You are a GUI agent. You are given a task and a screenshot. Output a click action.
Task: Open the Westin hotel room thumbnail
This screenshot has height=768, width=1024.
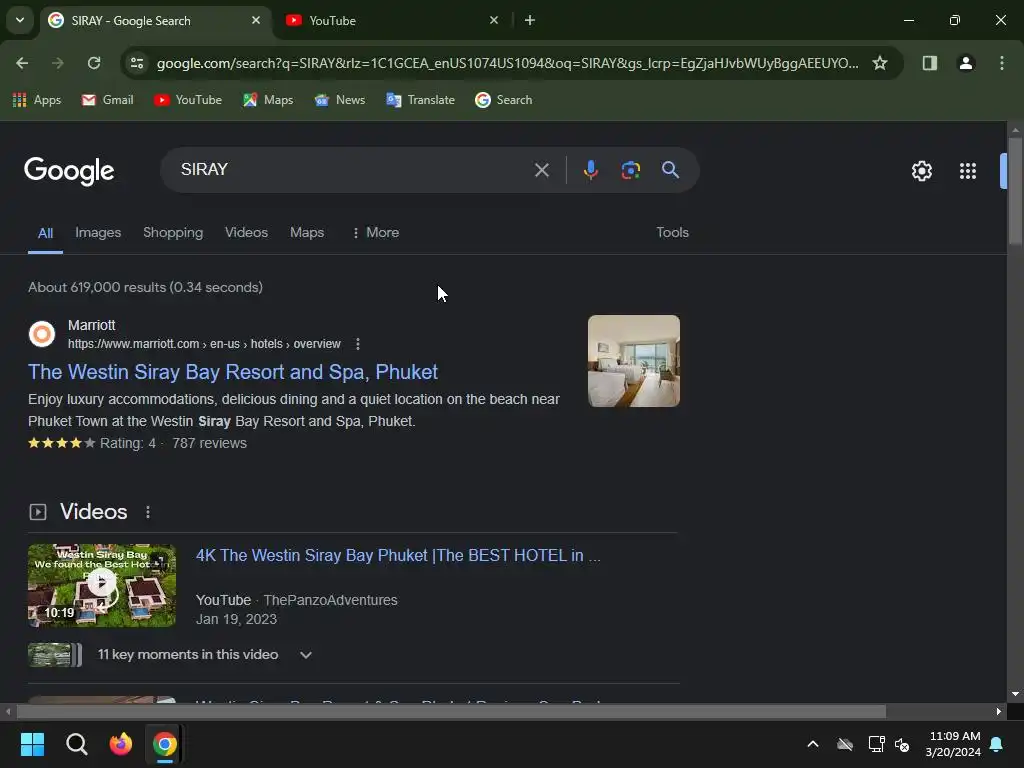coord(633,361)
